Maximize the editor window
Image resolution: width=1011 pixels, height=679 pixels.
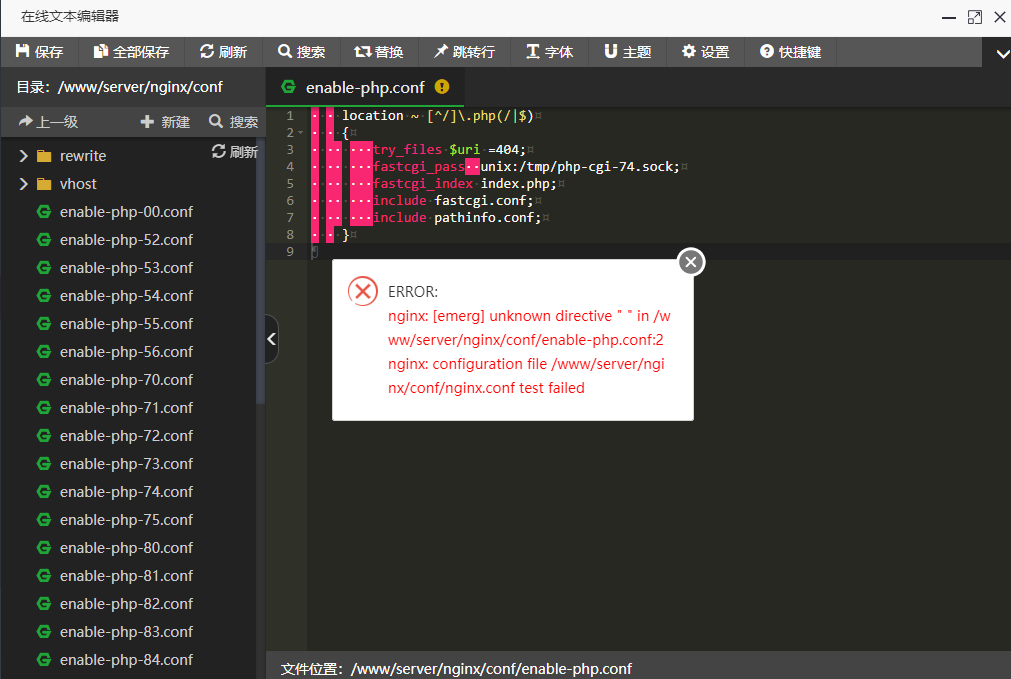click(x=975, y=17)
